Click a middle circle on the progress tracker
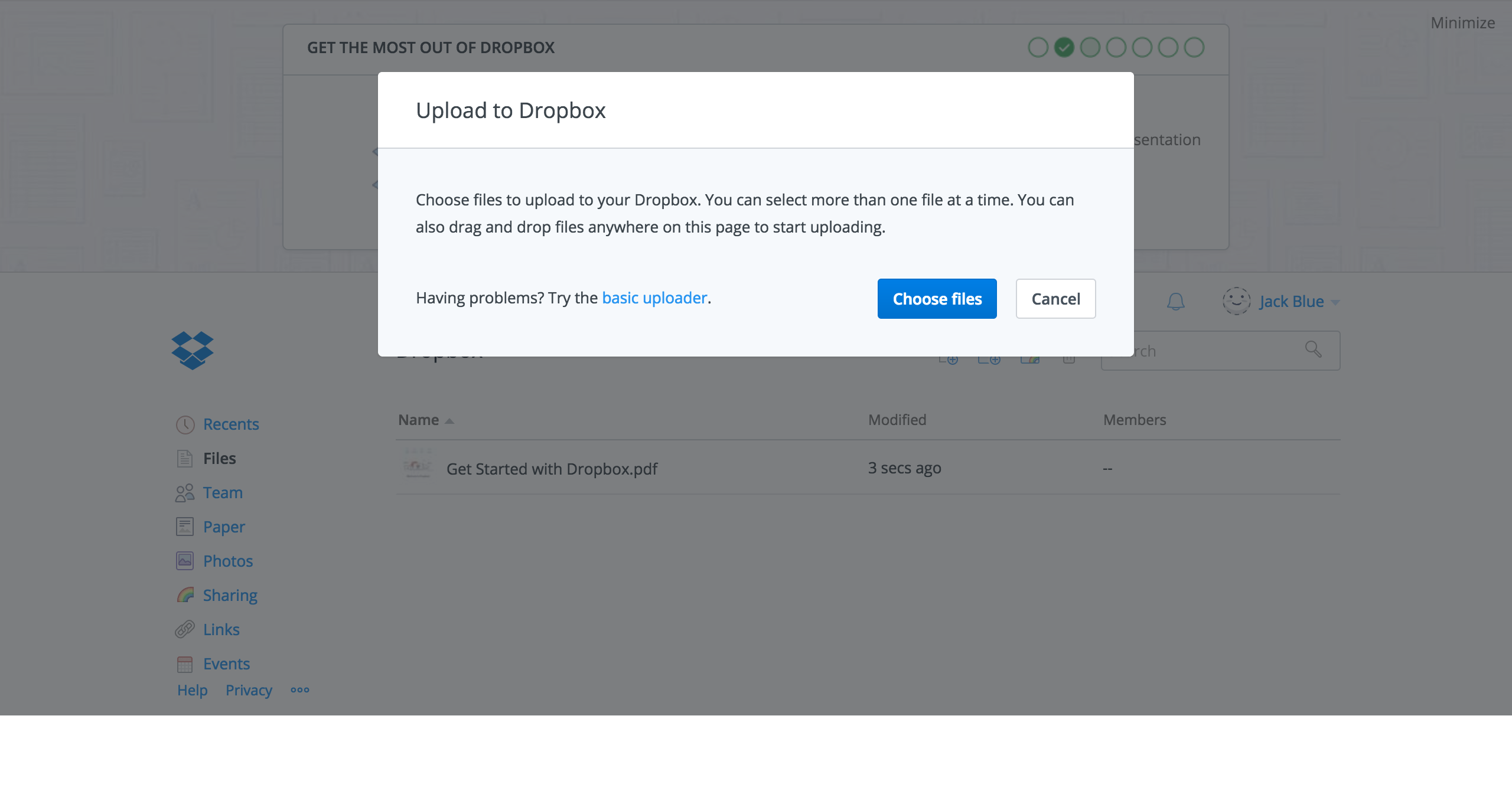Screen dimensions: 1512x804 (x=1116, y=47)
